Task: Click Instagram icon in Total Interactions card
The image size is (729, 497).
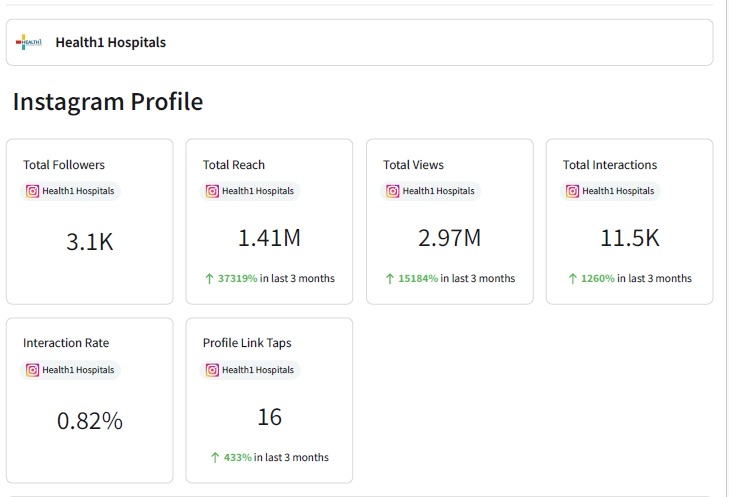Action: pyautogui.click(x=572, y=191)
